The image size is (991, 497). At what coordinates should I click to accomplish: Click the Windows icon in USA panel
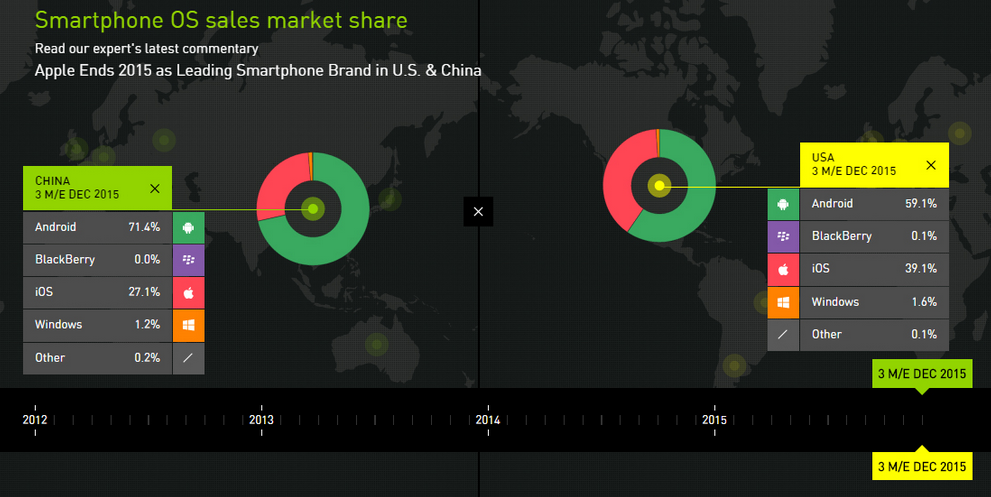(x=783, y=302)
